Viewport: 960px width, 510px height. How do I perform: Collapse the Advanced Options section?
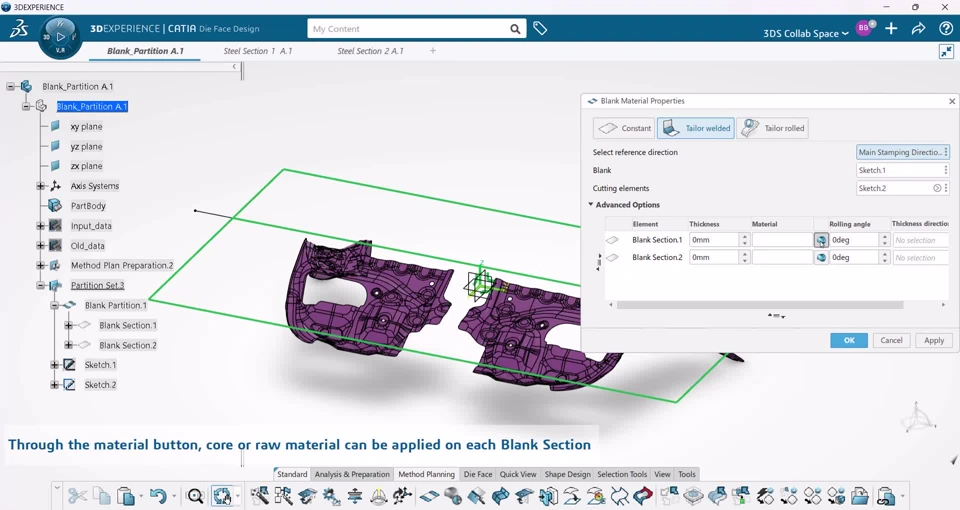pos(591,204)
